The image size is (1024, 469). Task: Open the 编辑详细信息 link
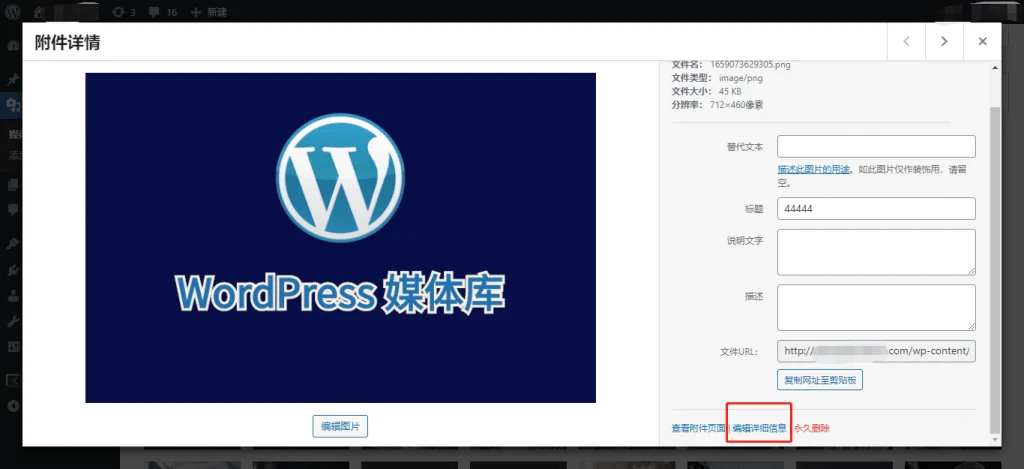(759, 429)
